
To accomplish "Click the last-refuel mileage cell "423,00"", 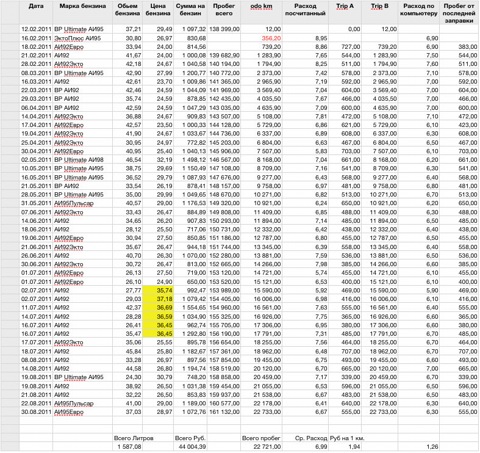I will (x=459, y=125).
